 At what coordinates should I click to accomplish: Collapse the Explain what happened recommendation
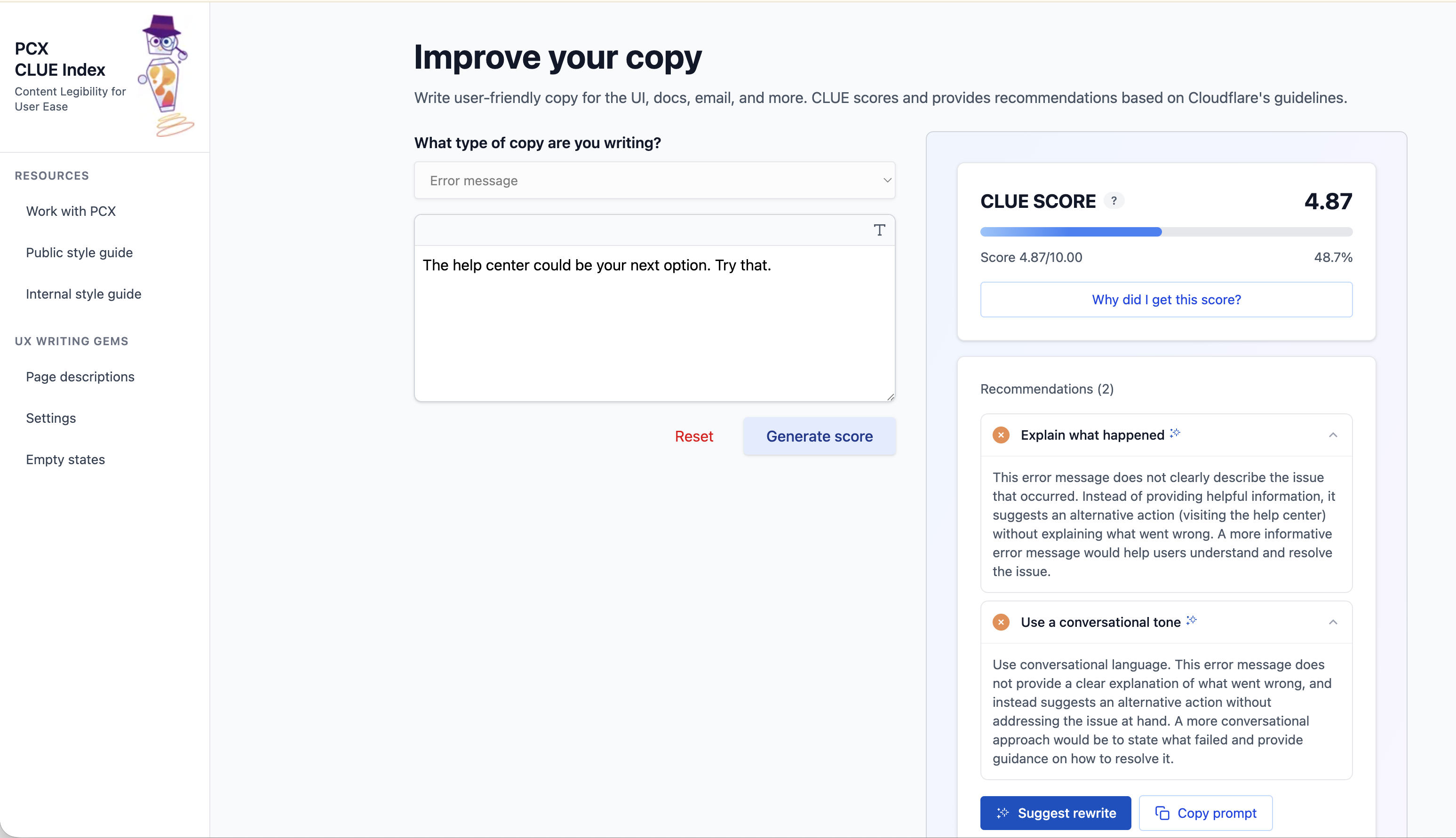tap(1334, 435)
